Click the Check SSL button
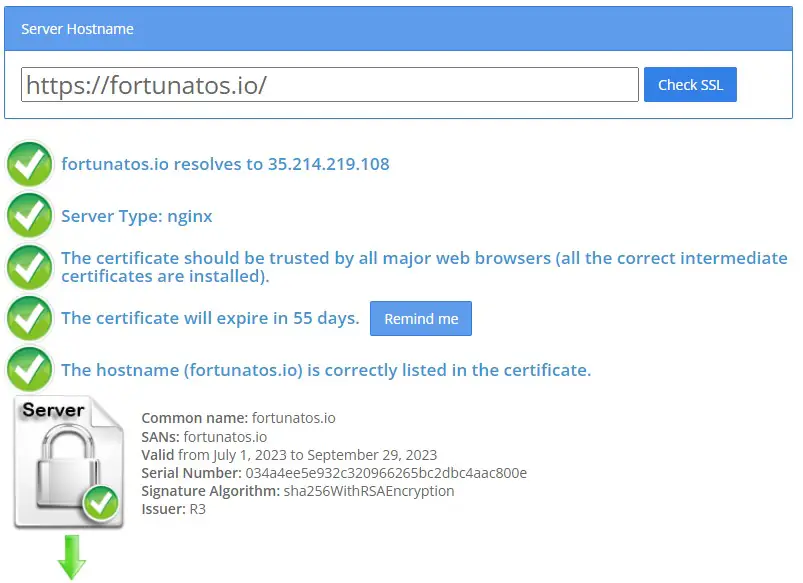803x583 pixels. 690,85
